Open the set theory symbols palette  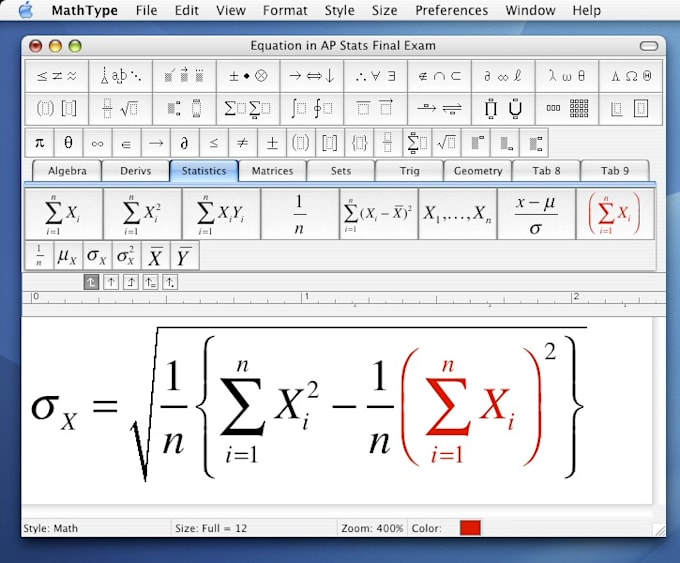point(439,76)
